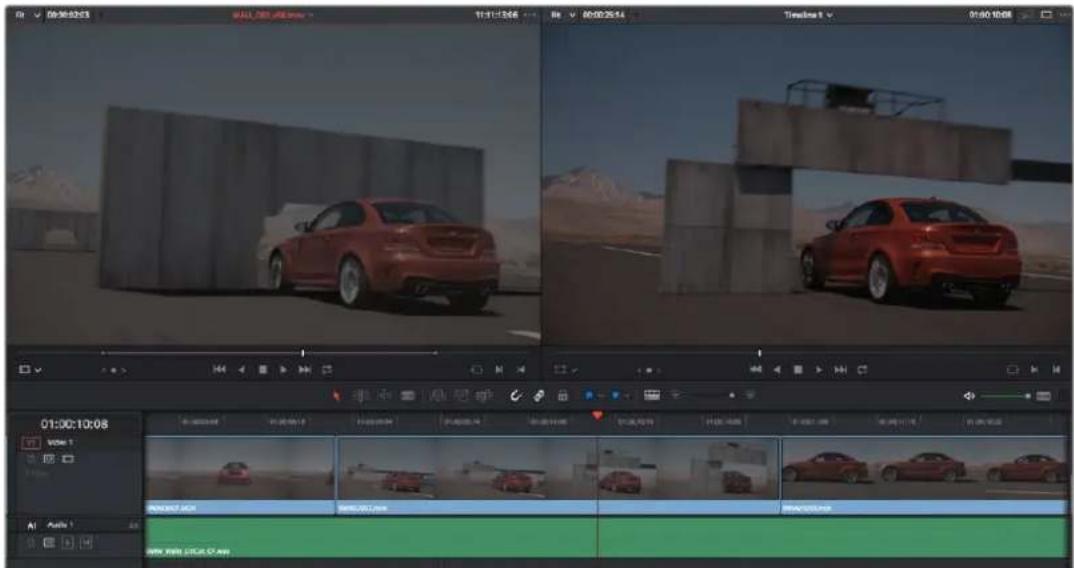Screen dimensions: 1074x568
Task: Mute the monitor speaker icon
Action: (x=969, y=396)
